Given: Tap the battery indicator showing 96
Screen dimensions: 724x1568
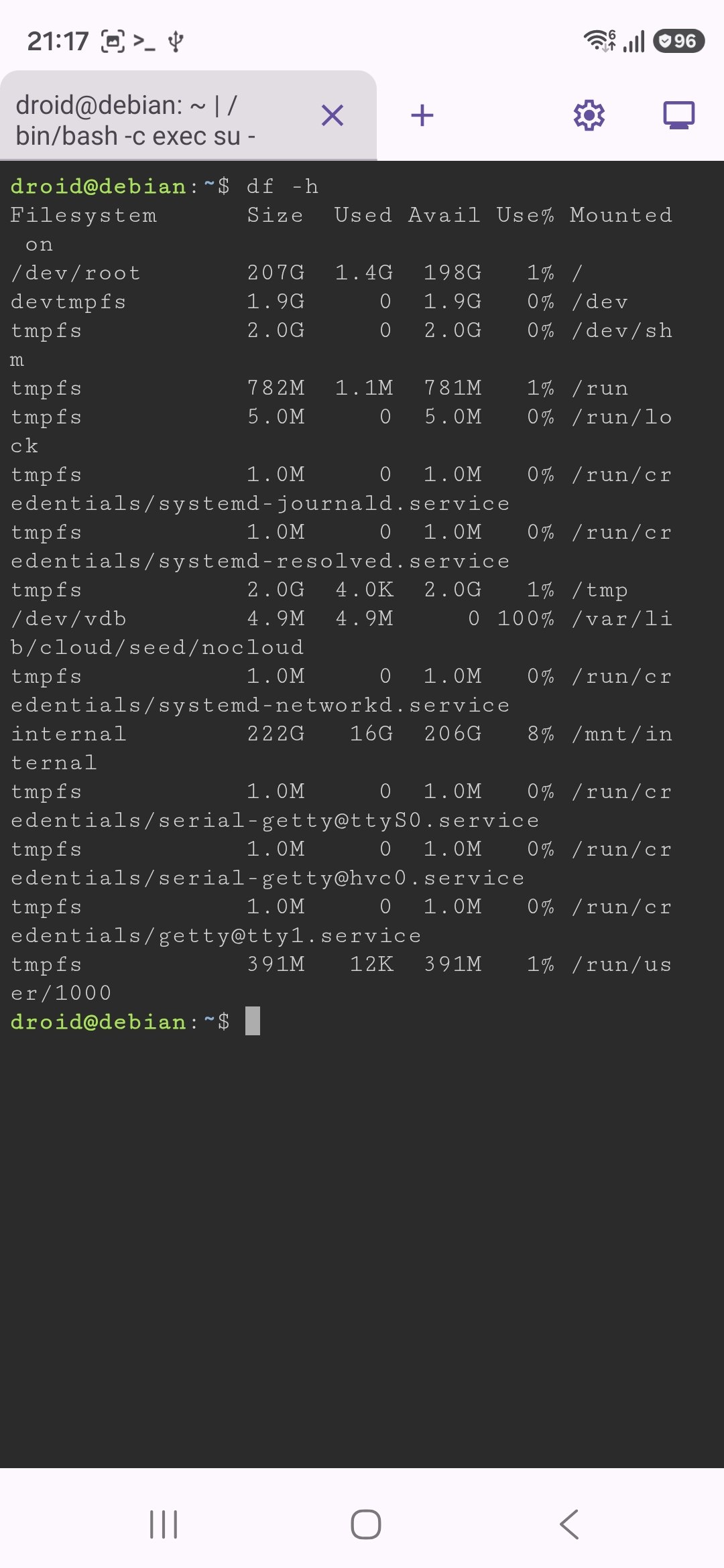Looking at the screenshot, I should tap(677, 42).
